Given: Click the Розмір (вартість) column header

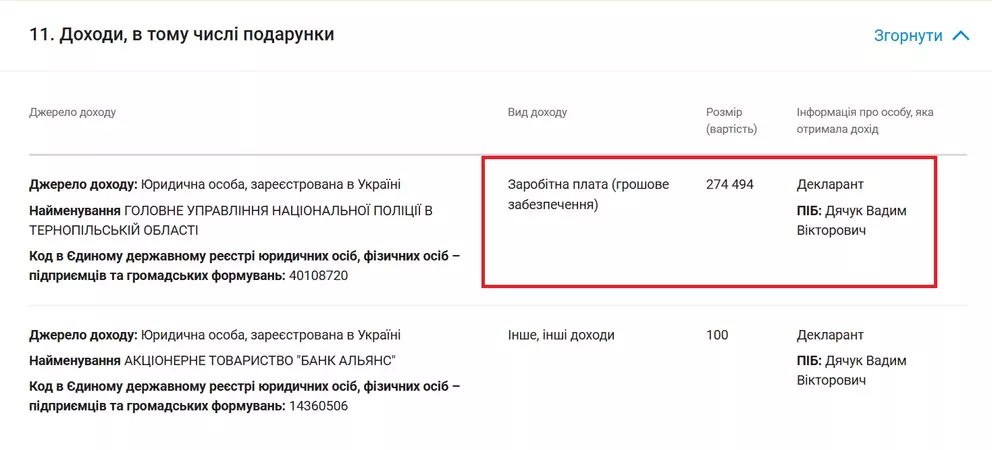Looking at the screenshot, I should point(731,120).
